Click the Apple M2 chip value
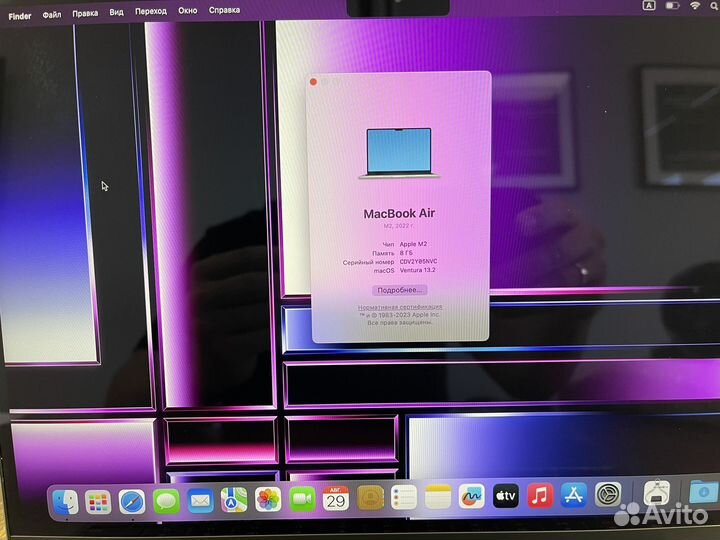 pos(413,244)
